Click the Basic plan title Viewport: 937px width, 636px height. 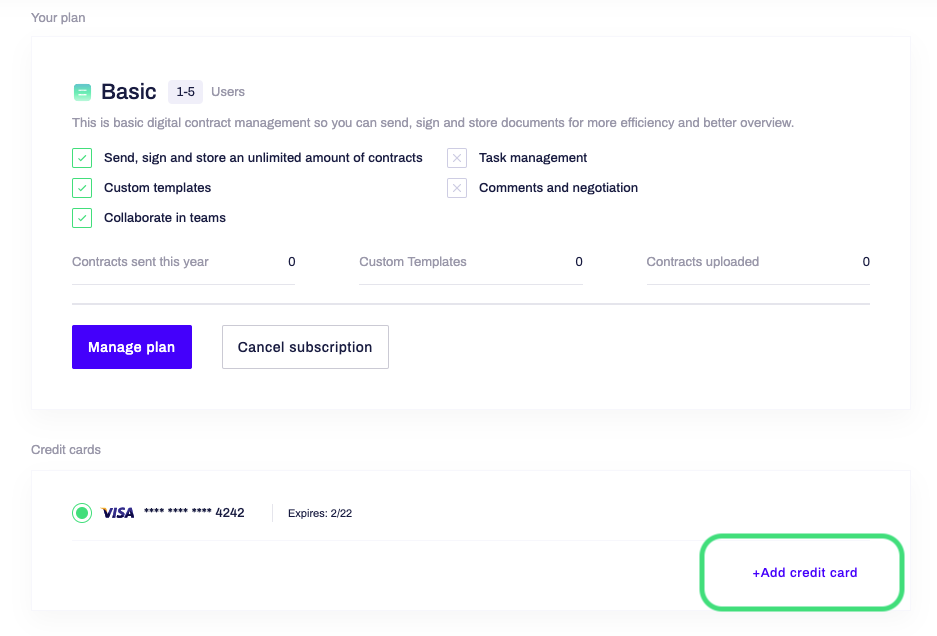click(128, 92)
